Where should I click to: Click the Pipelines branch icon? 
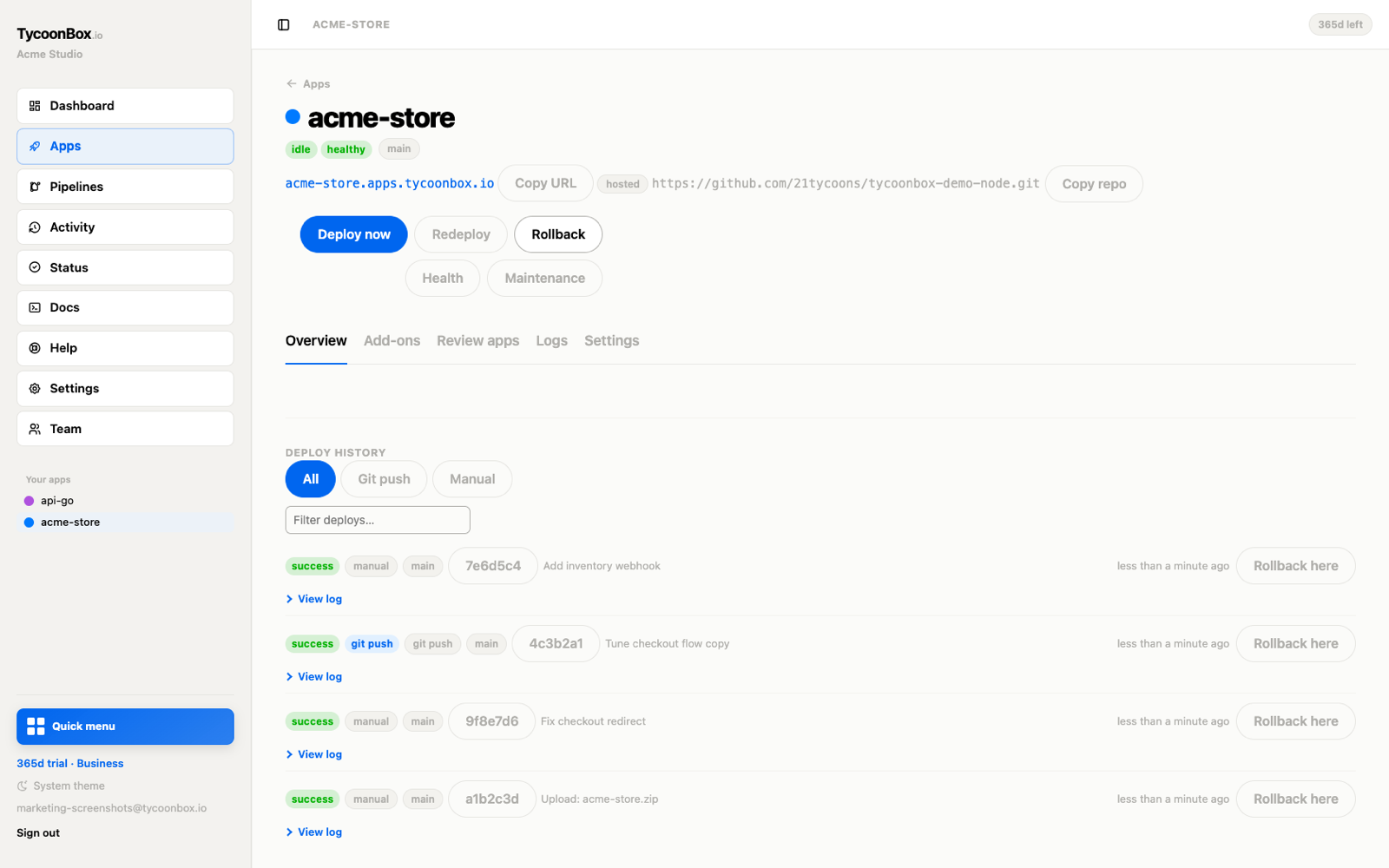[x=35, y=187]
